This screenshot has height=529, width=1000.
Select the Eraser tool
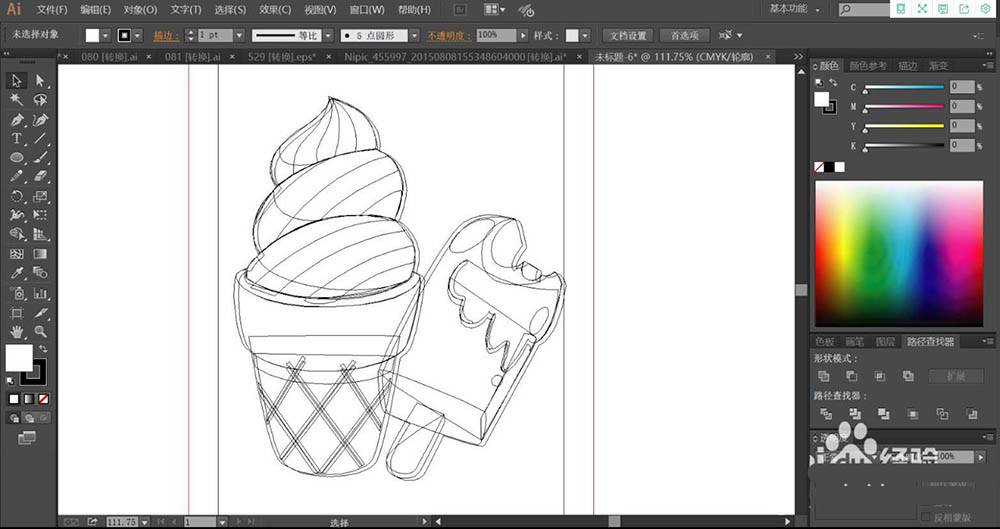(40, 177)
